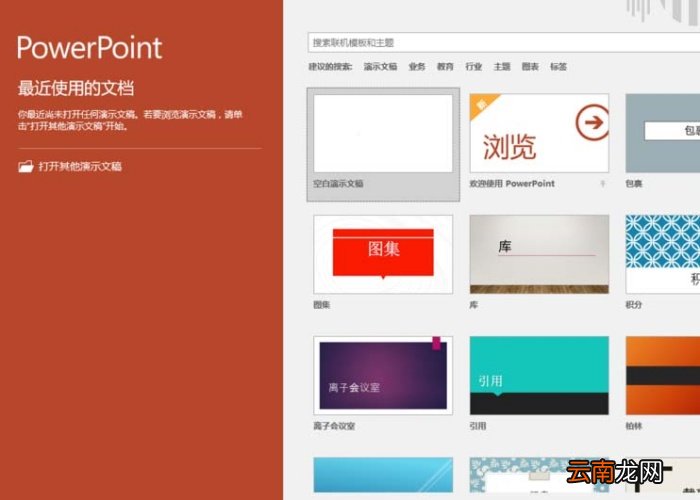Select suggested search 业务
This screenshot has height=500, width=700.
[x=417, y=67]
